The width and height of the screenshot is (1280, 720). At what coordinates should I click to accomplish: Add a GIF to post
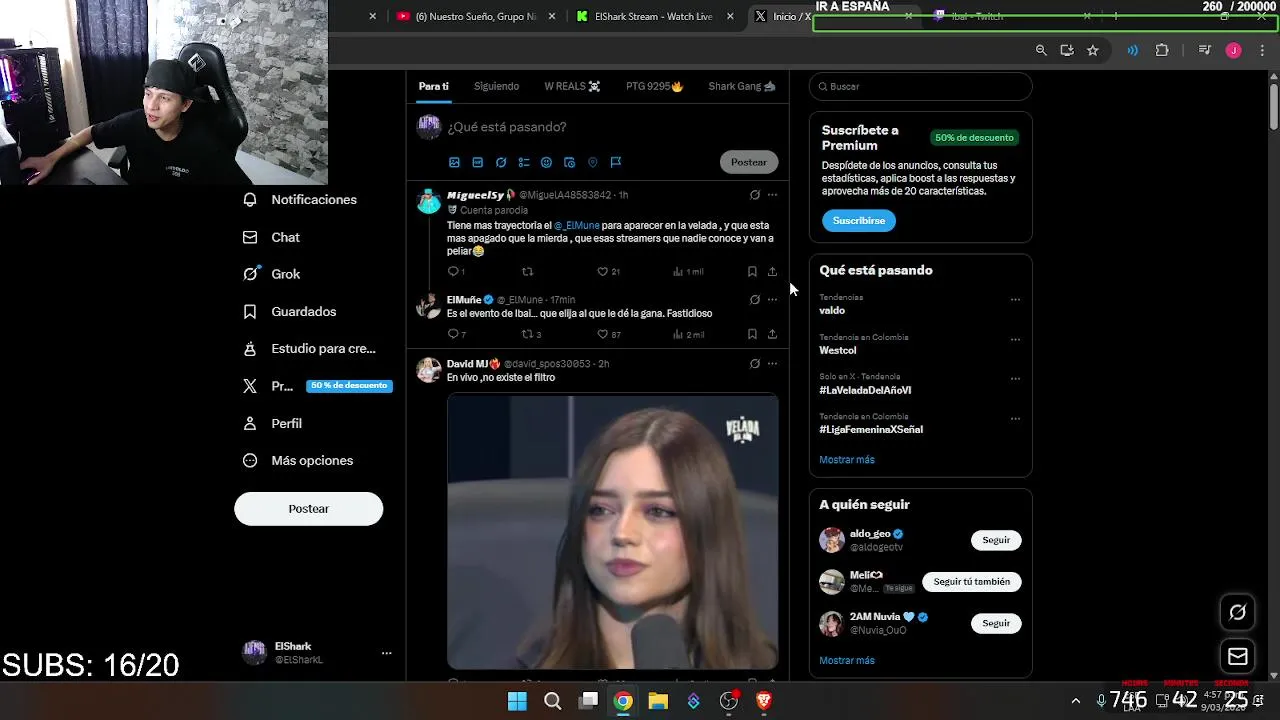477,162
